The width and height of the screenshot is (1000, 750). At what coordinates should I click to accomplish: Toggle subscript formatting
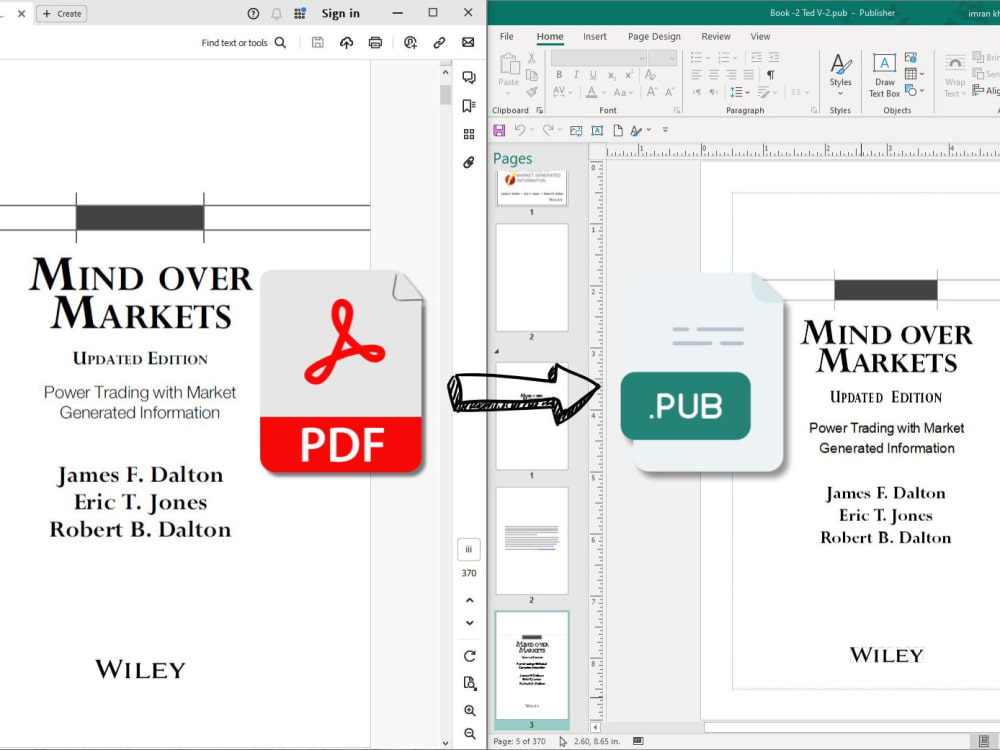(612, 75)
